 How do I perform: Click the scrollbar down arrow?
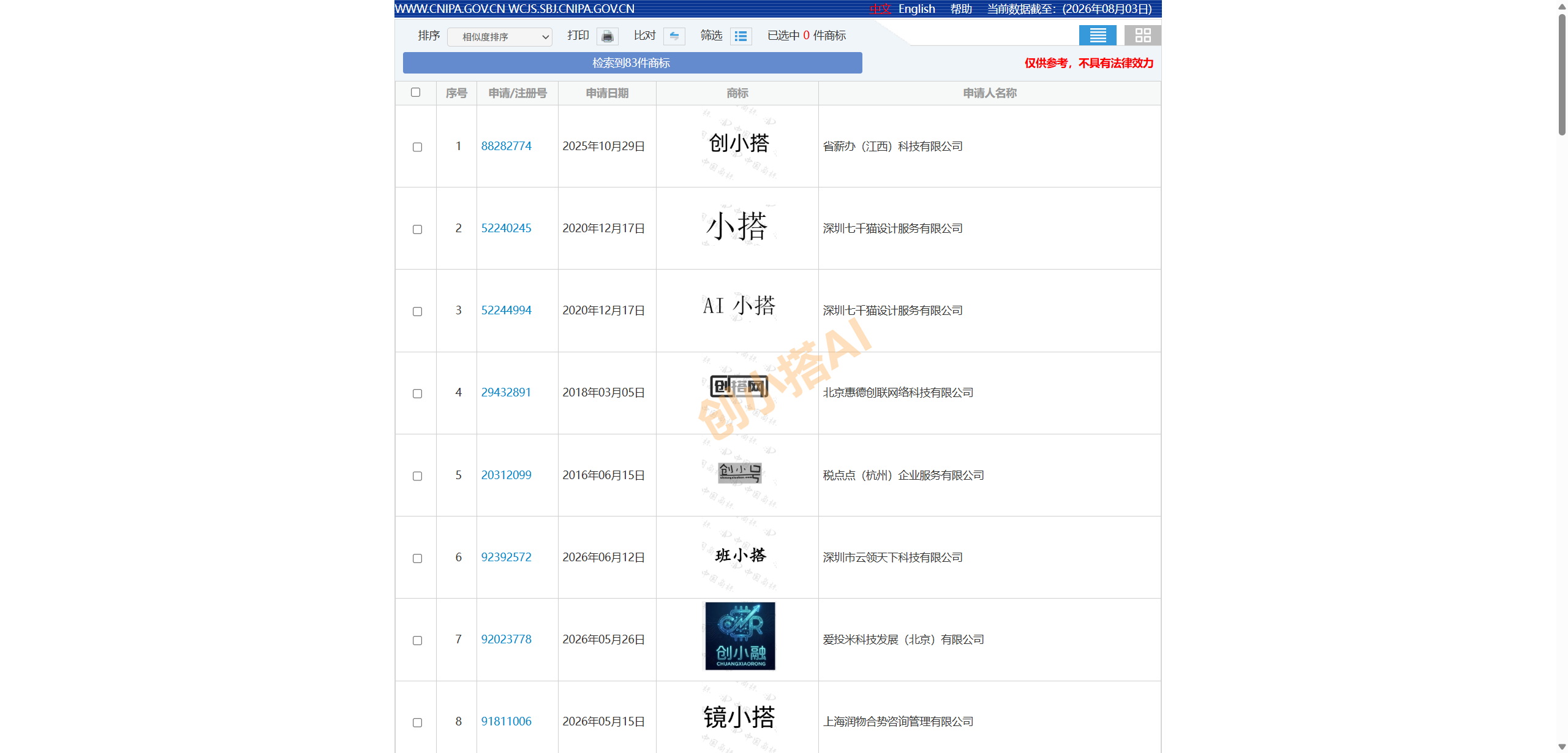coord(1562,747)
